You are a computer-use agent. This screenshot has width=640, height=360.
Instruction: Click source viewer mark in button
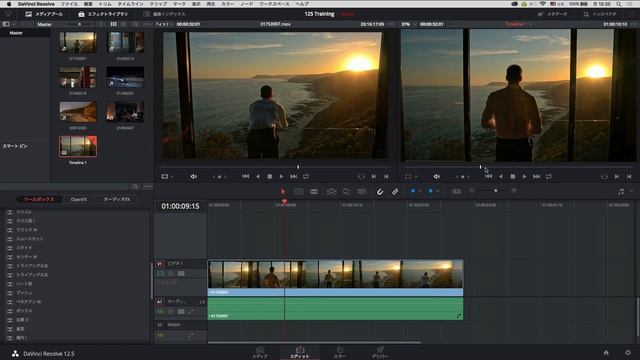[x=373, y=176]
